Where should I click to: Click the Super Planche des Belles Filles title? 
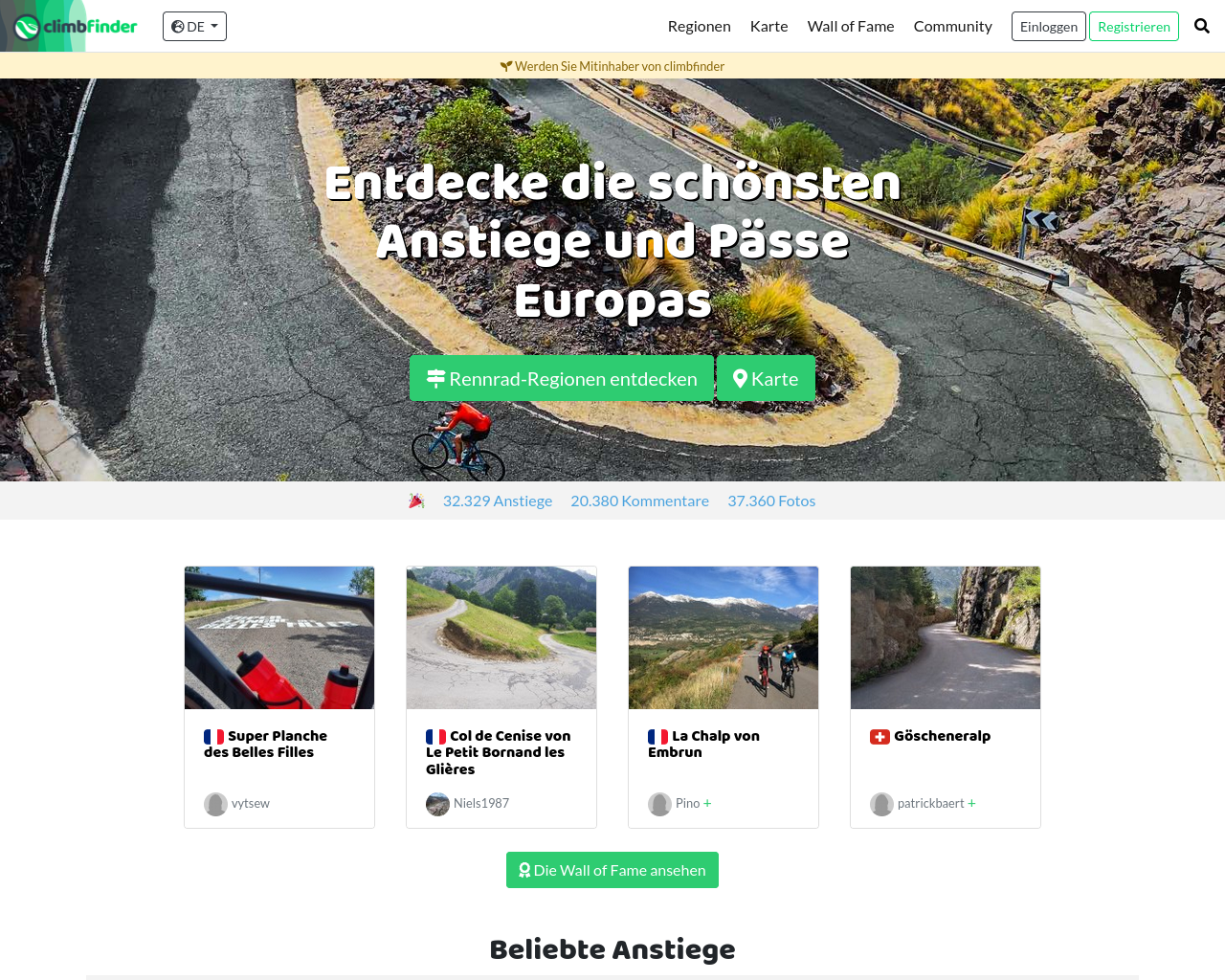point(268,744)
